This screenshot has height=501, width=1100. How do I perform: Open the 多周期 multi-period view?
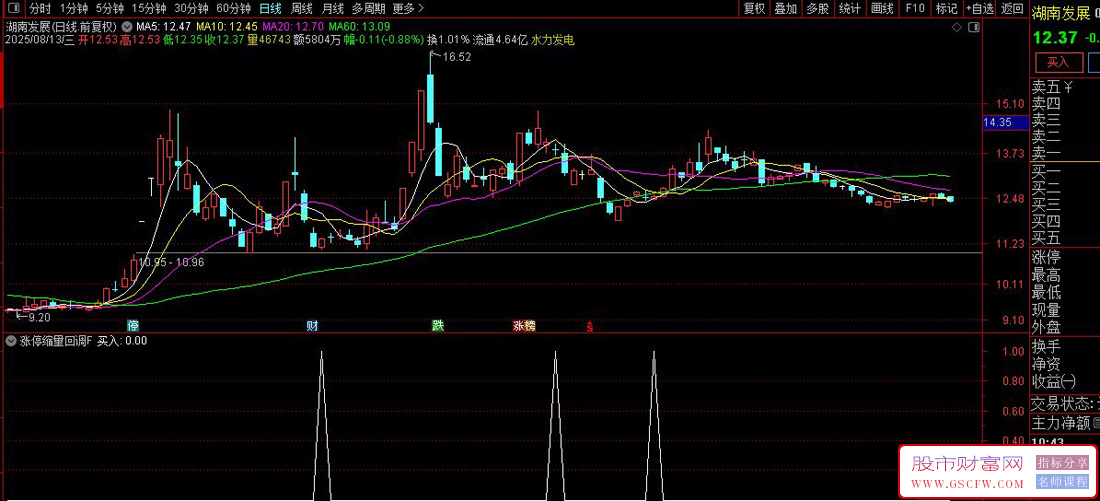coord(368,8)
